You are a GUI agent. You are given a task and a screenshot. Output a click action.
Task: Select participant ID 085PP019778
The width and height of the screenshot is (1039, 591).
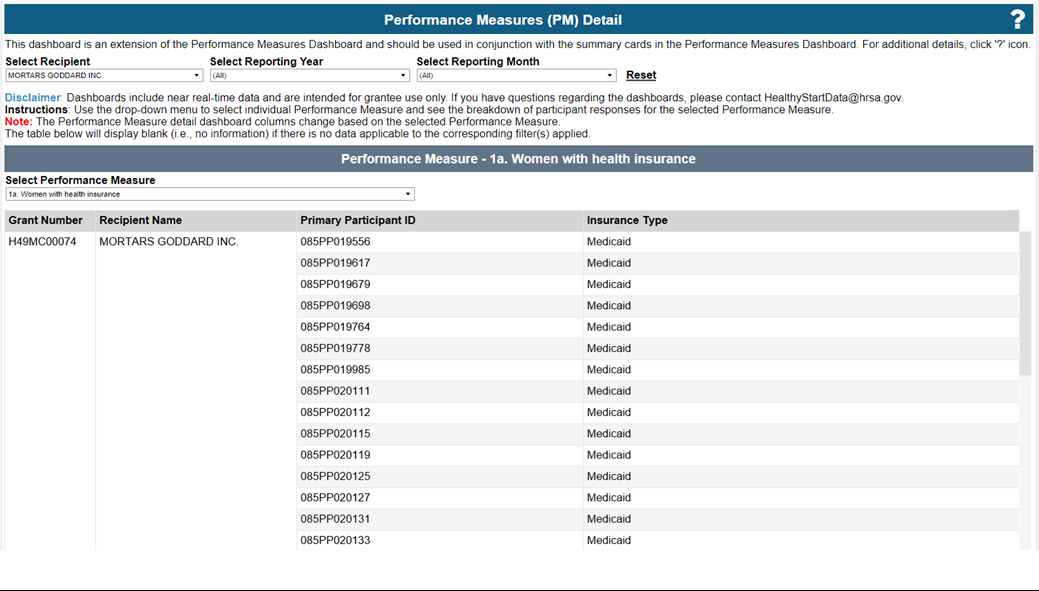click(335, 349)
